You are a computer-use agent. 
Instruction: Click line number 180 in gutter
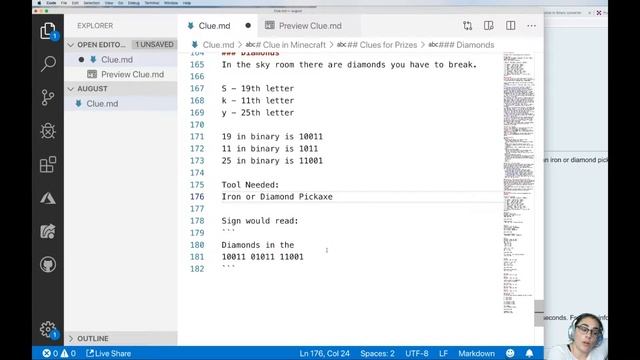197,245
